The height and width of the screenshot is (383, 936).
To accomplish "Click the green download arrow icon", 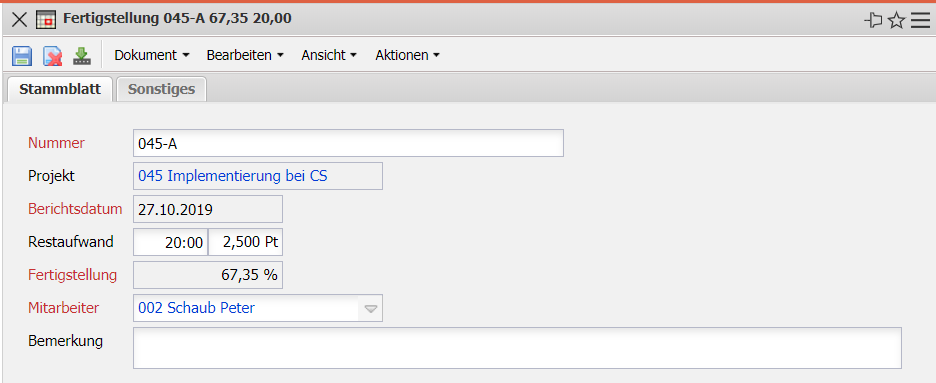I will [x=82, y=55].
